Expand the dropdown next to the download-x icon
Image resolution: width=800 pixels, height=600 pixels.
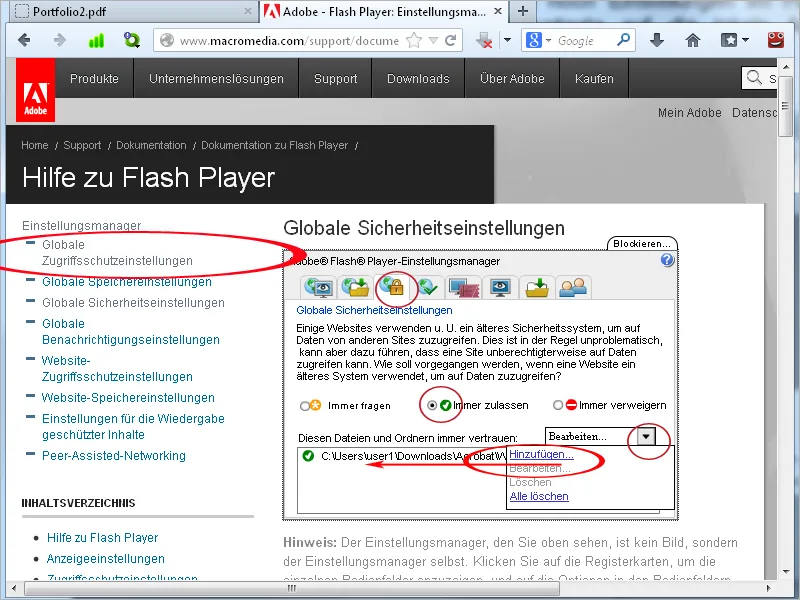click(x=507, y=40)
